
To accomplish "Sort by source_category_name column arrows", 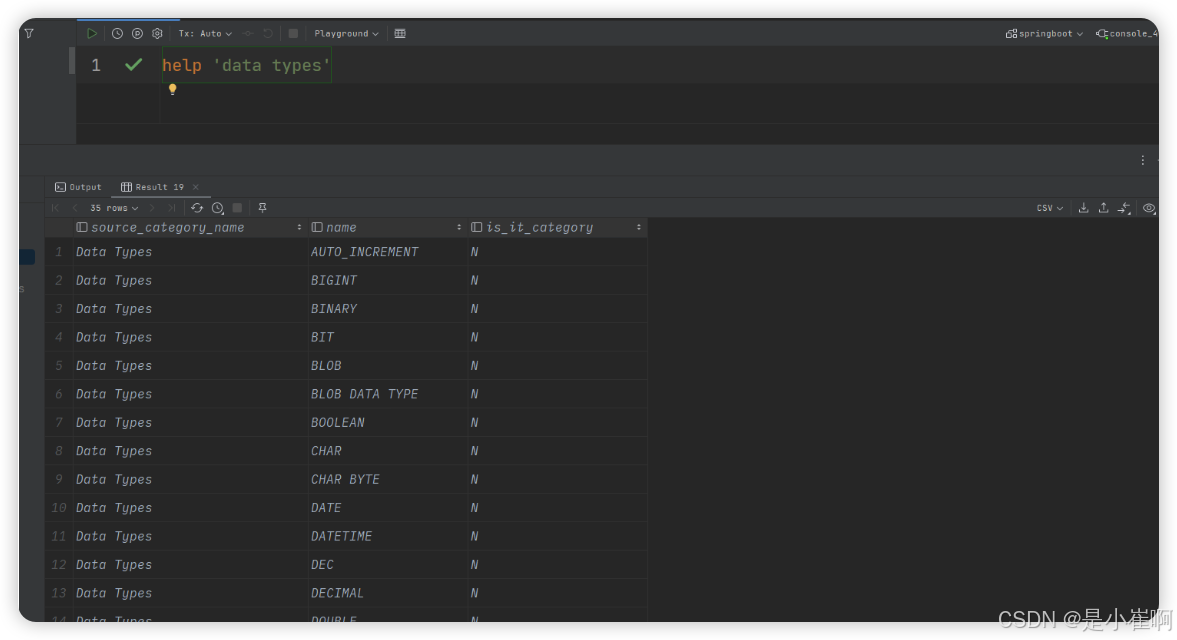I will pos(299,227).
